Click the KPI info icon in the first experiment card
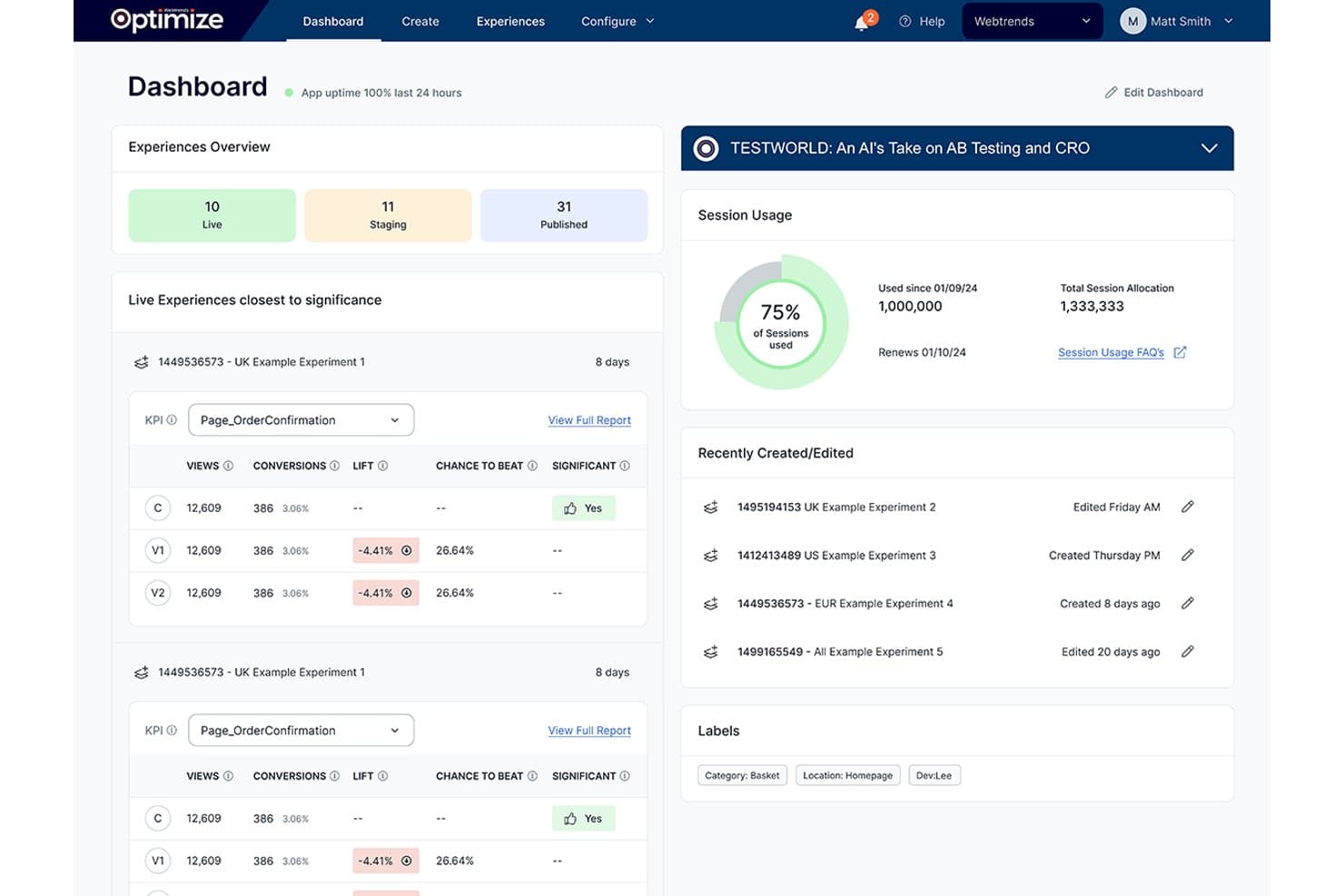Screen dimensions: 1344x896 click(172, 419)
